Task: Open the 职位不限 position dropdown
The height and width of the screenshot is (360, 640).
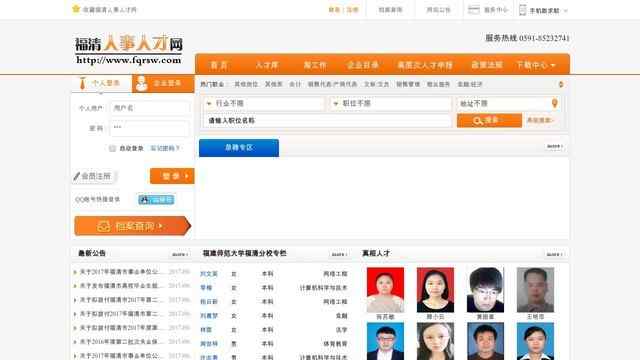Action: (x=390, y=104)
